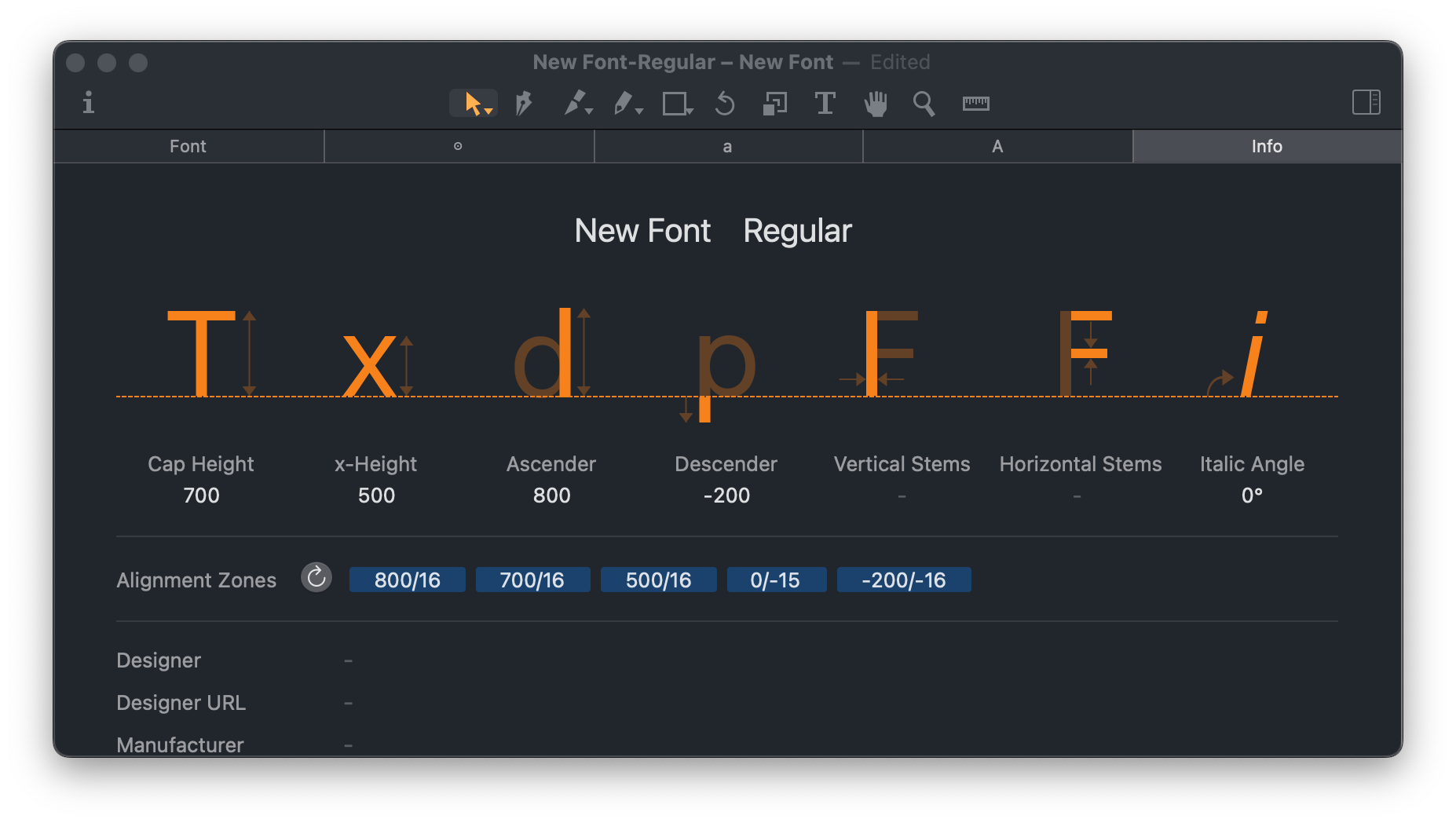Open the font info button
This screenshot has height=823, width=1456.
[x=89, y=103]
